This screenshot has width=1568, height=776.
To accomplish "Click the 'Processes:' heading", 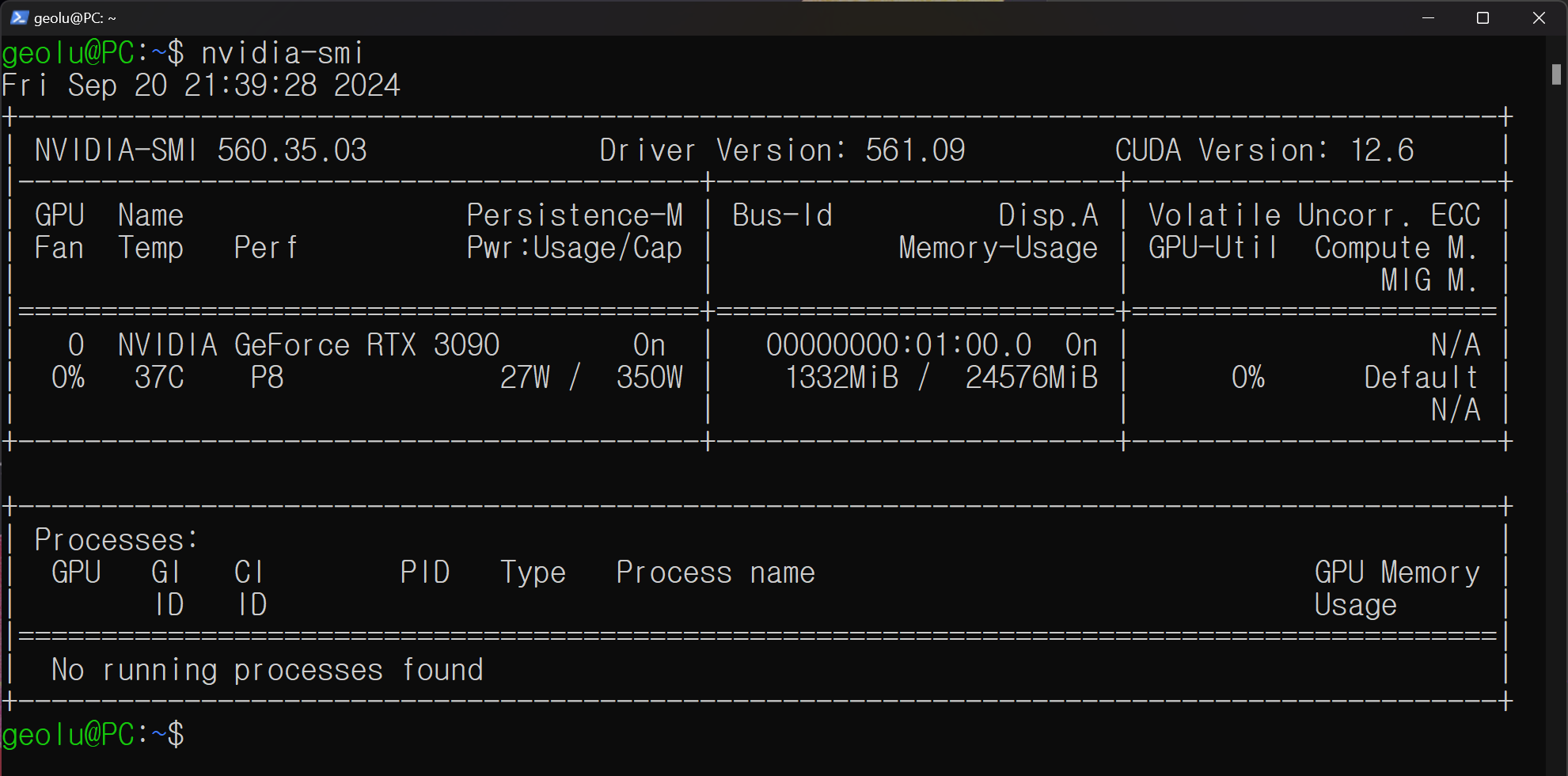I will pos(116,540).
